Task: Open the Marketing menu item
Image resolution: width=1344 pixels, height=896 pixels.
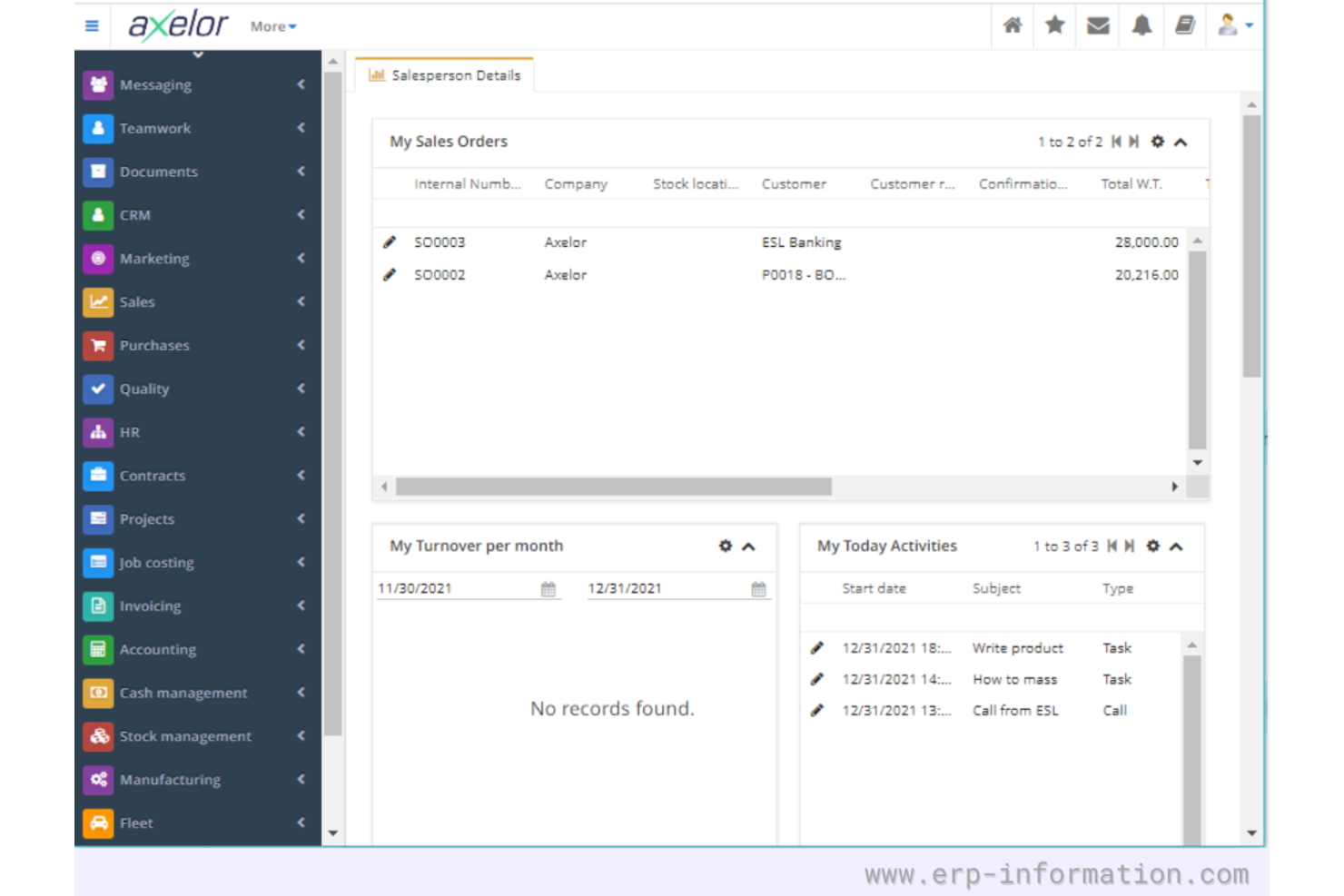Action: pyautogui.click(x=196, y=259)
